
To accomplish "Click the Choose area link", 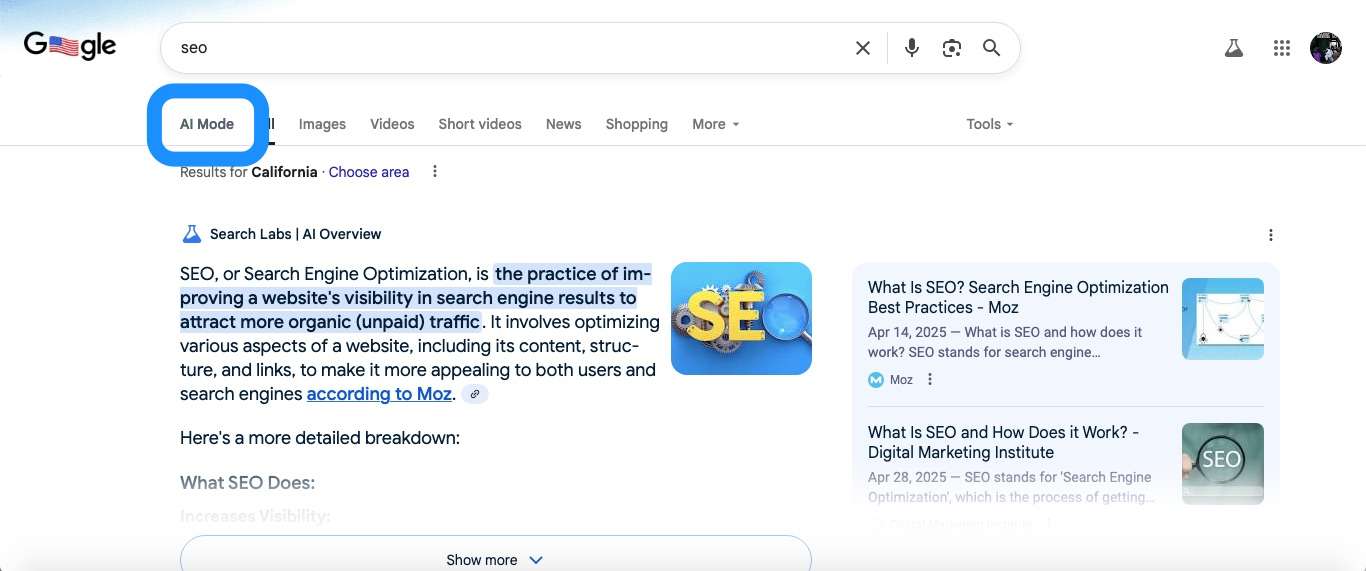I will (369, 172).
